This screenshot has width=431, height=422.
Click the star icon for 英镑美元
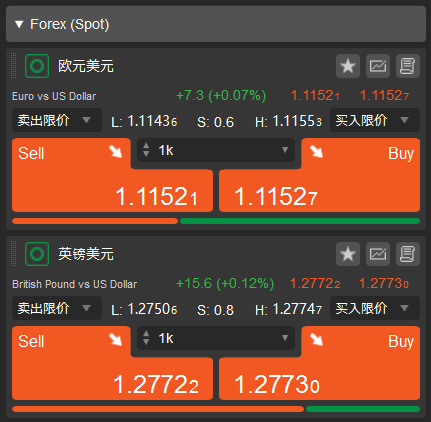(x=348, y=254)
